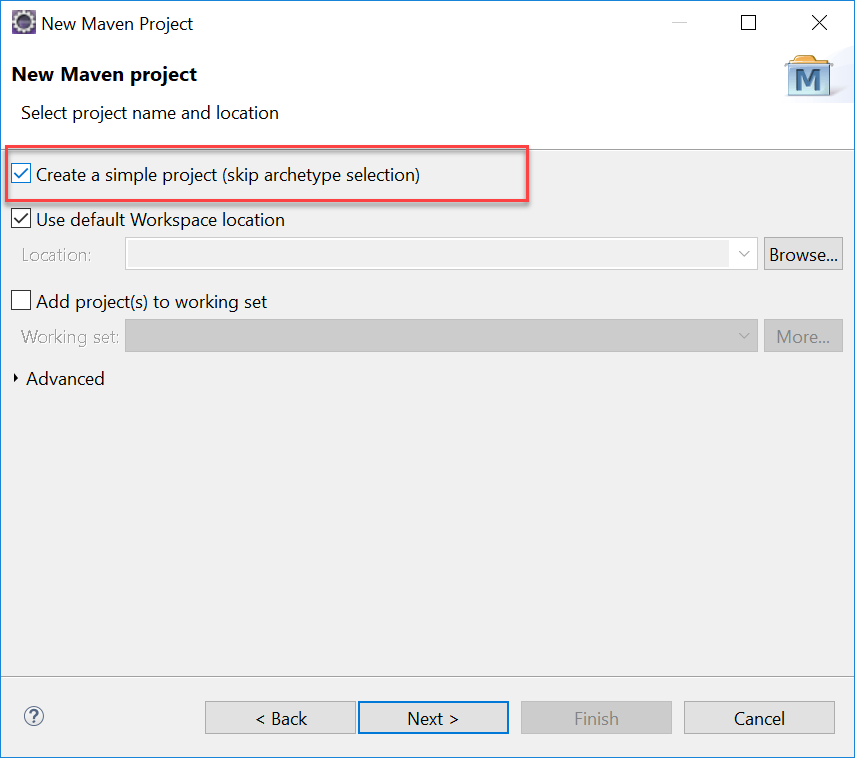The image size is (855, 758).
Task: Click the wizard icon in the title bar
Action: click(22, 21)
